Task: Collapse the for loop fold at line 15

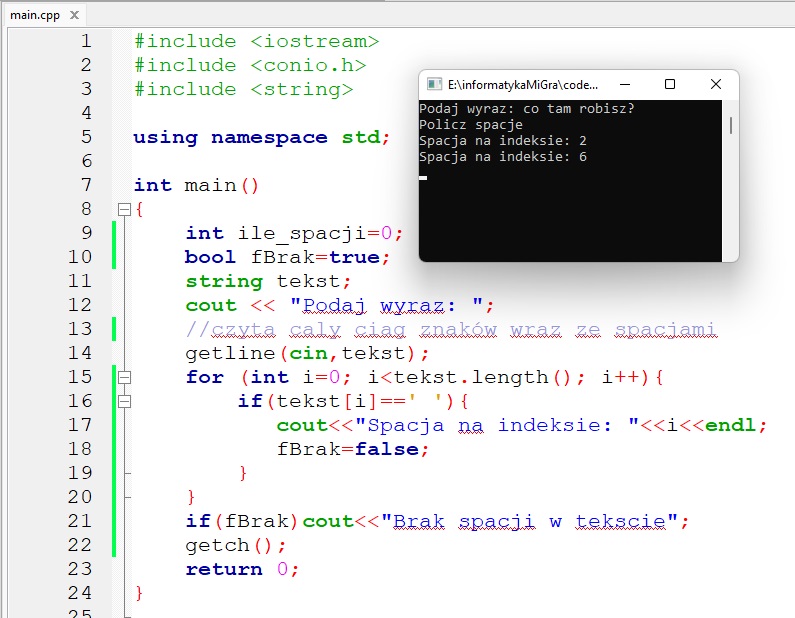Action: coord(124,377)
